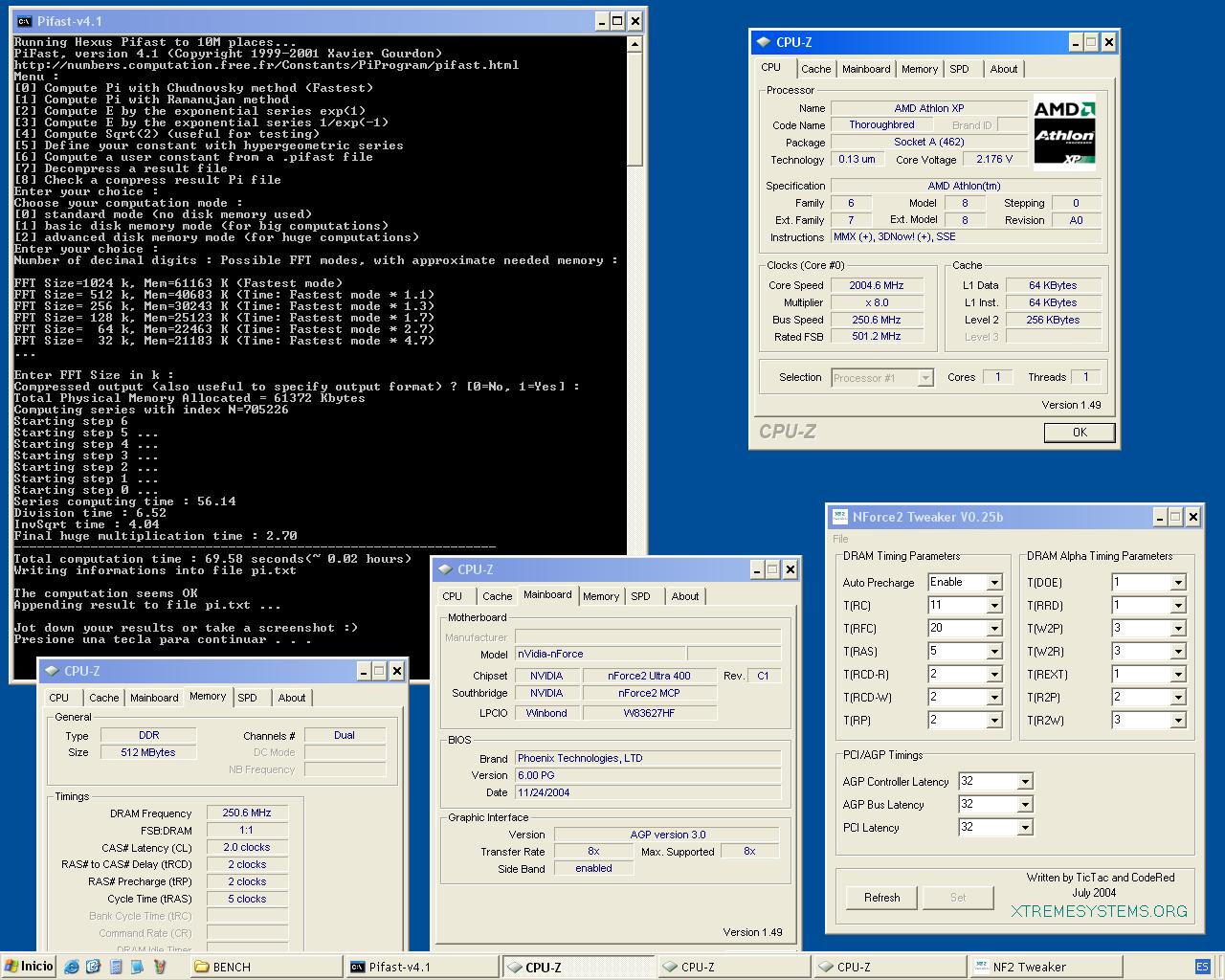Image resolution: width=1225 pixels, height=980 pixels.
Task: Open Cache tab in the Athlon-logo CPU-Z window
Action: [x=815, y=69]
